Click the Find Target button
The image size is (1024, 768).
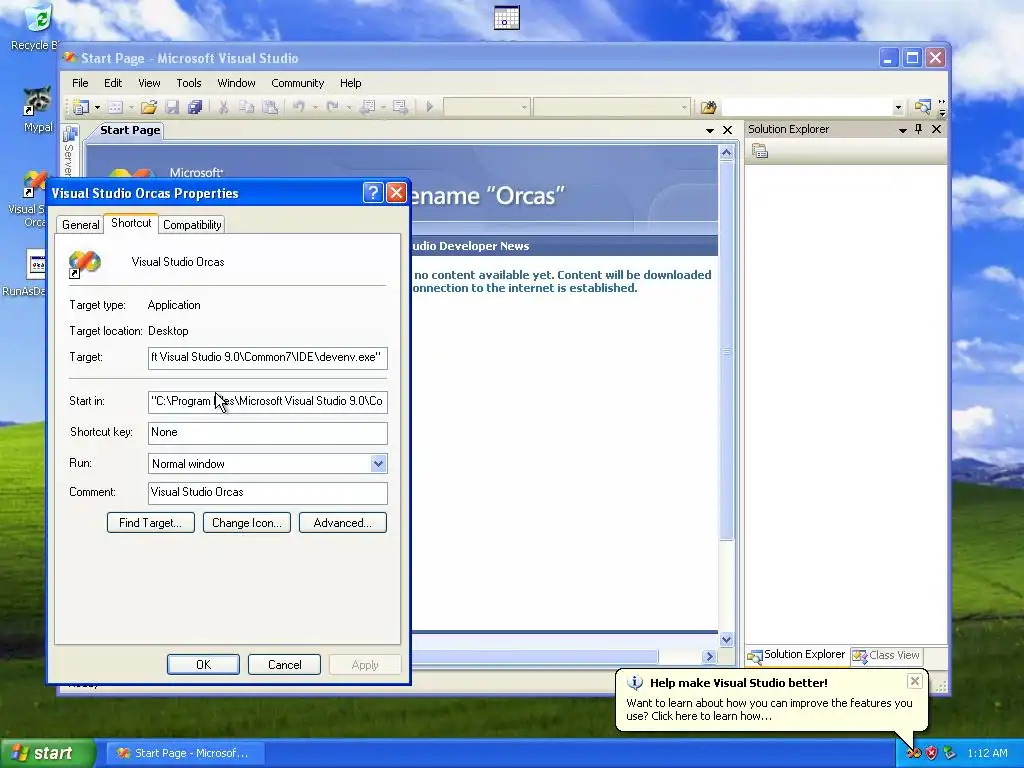(151, 522)
